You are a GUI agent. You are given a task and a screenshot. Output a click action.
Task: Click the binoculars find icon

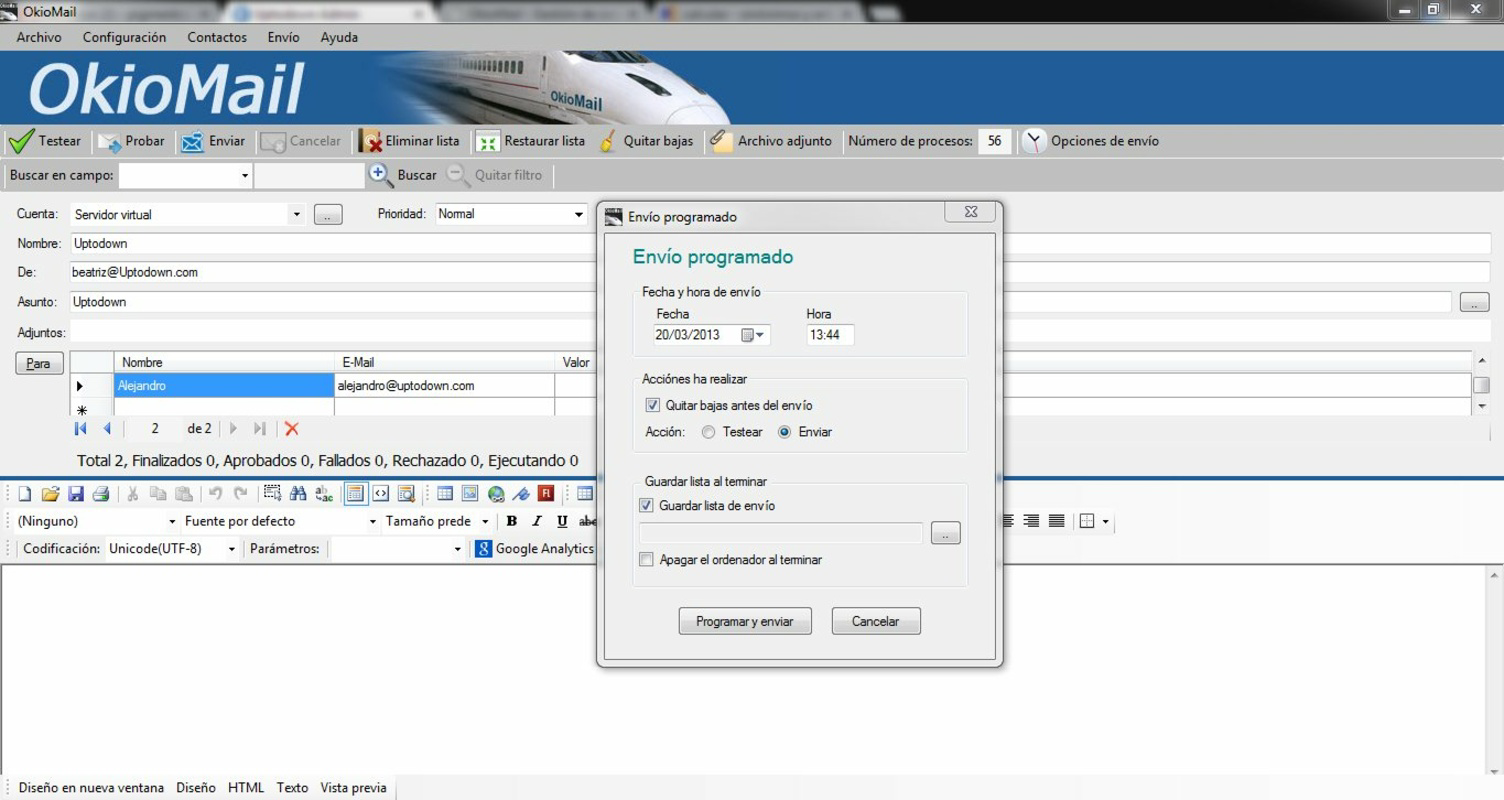(x=298, y=494)
